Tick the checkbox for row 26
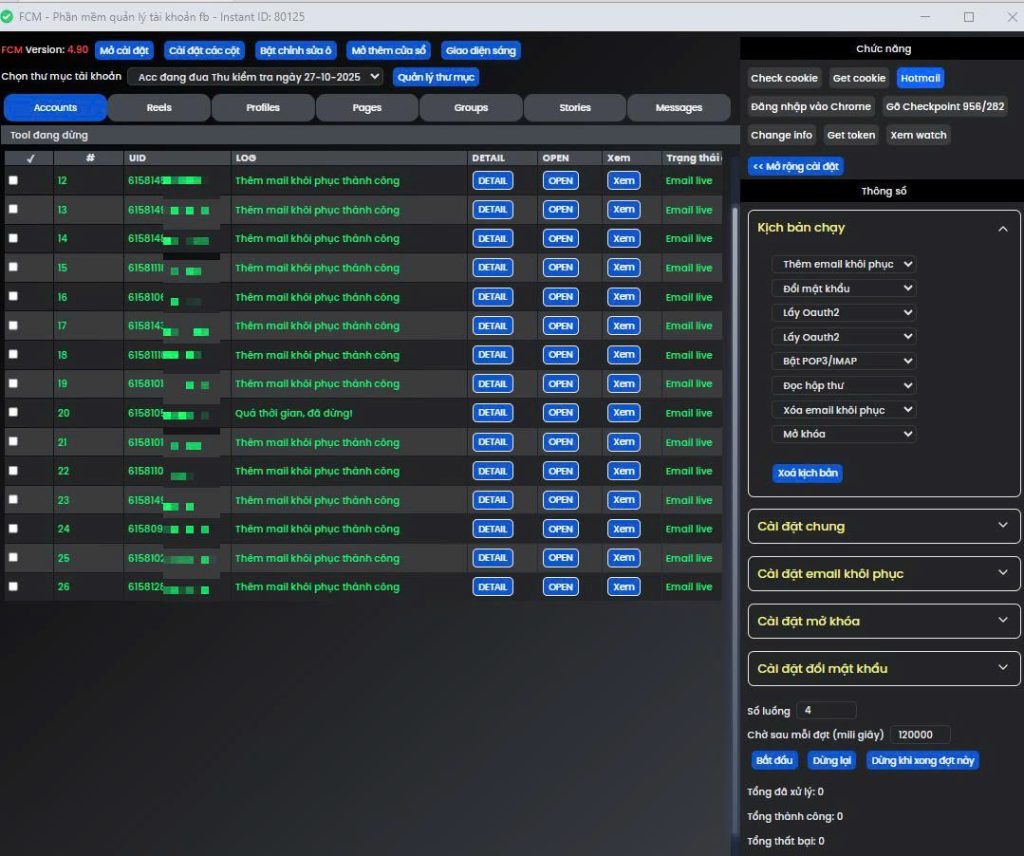 click(x=13, y=587)
